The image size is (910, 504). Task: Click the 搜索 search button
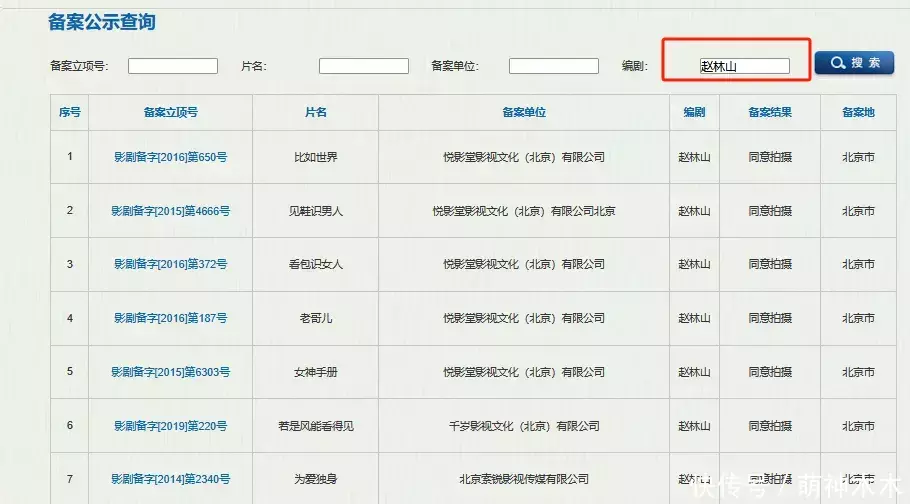coord(854,63)
